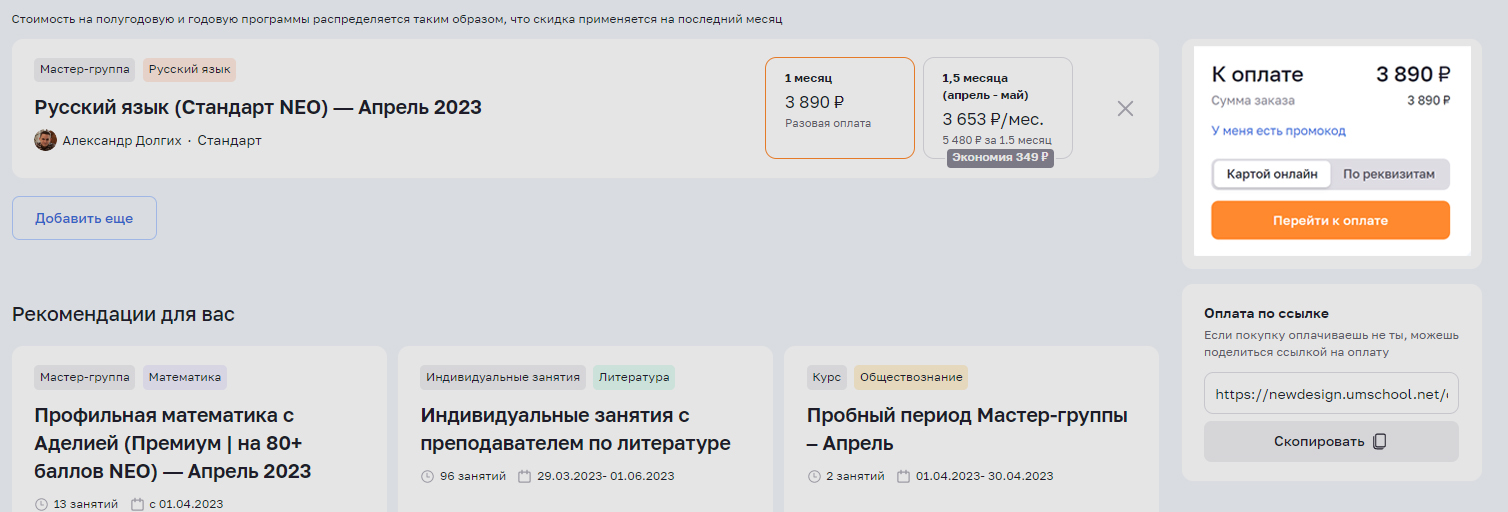Image resolution: width=1508 pixels, height=512 pixels.
Task: Click the Оплата по ссылке heading
Action: (x=1266, y=313)
